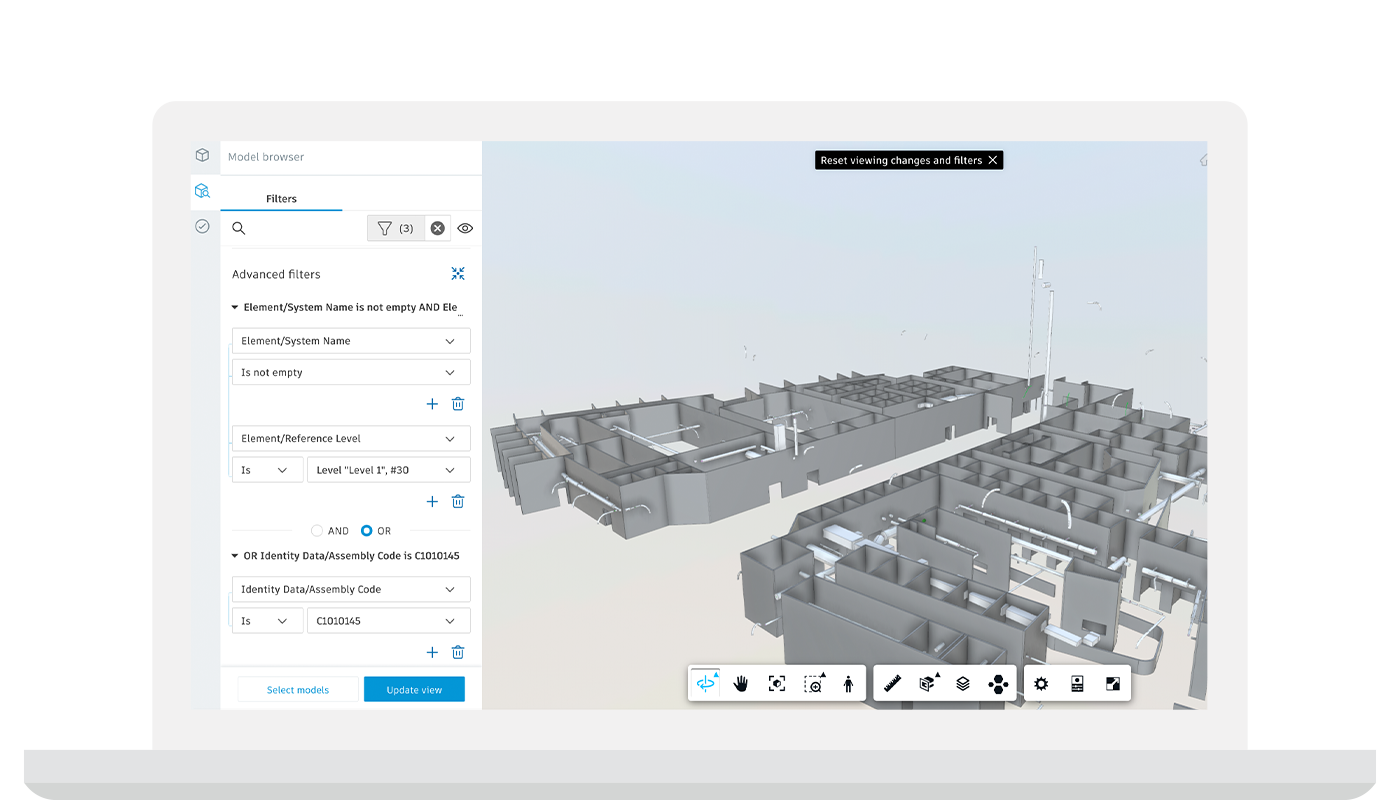Select the Zoom window tool
Screen dimensions: 1400x800
814,683
